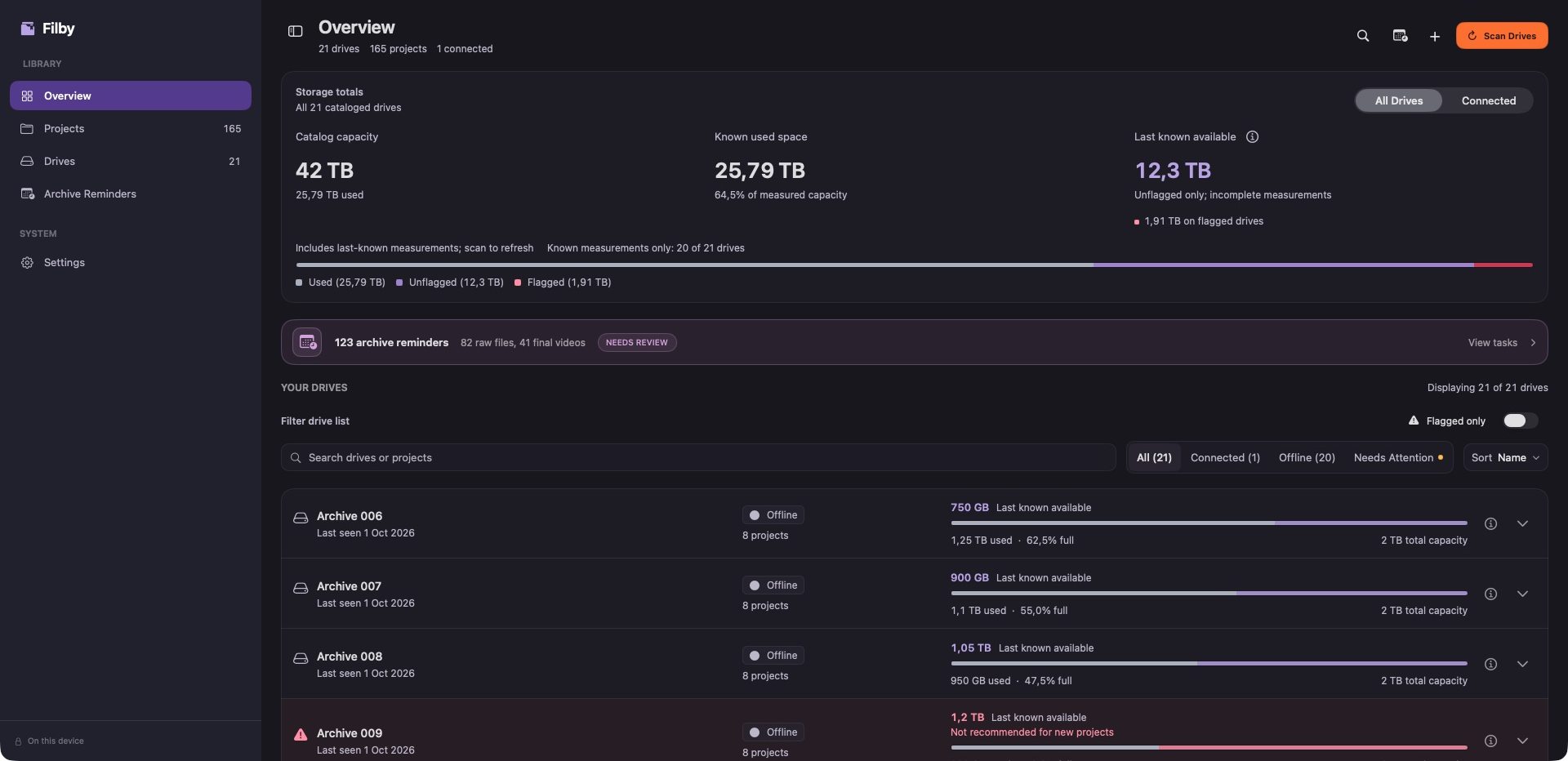The height and width of the screenshot is (761, 1568).
Task: Enable the Flagged only switch
Action: tap(1520, 421)
